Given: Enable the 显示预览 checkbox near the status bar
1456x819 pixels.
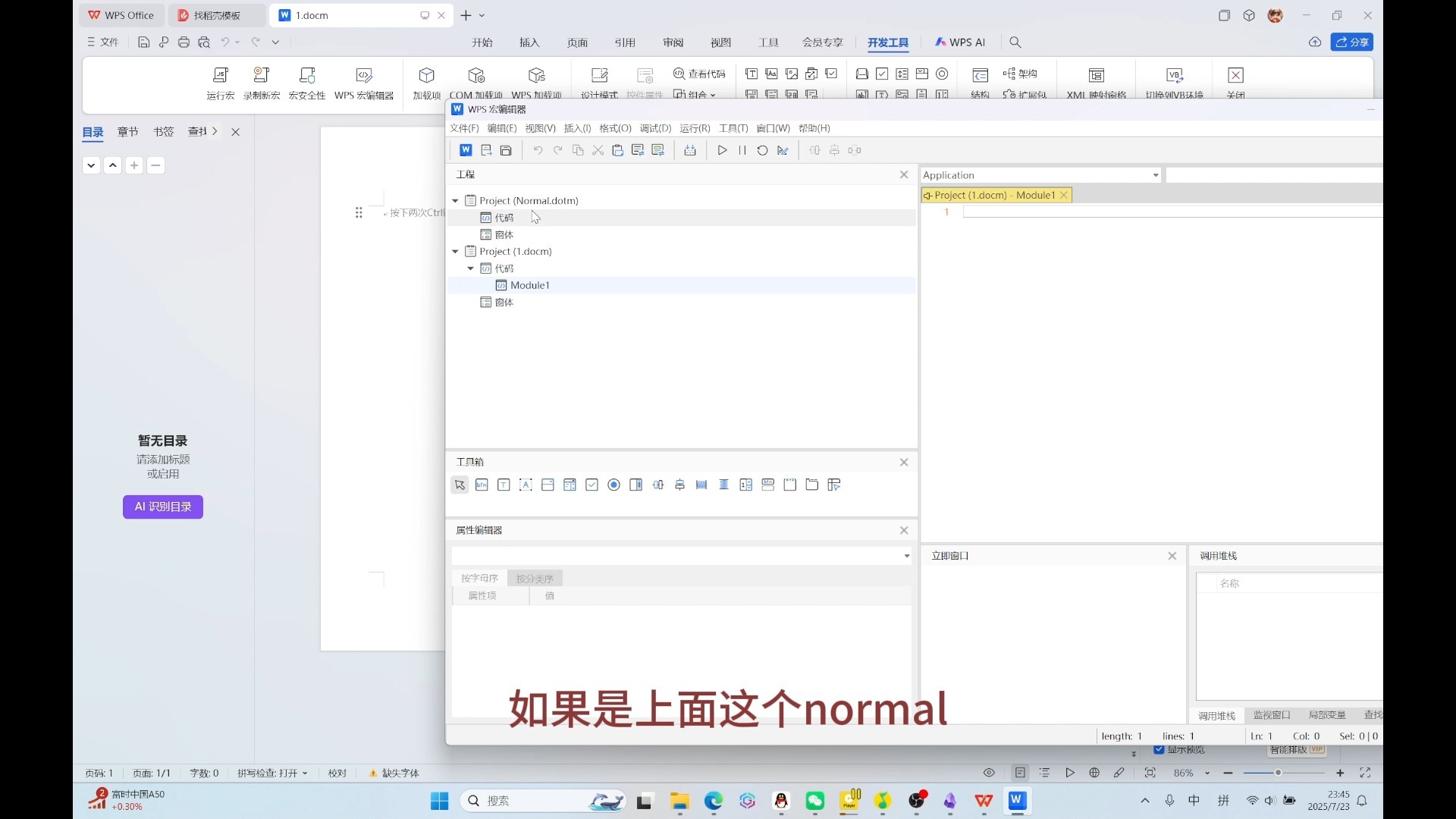Looking at the screenshot, I should pyautogui.click(x=1160, y=751).
